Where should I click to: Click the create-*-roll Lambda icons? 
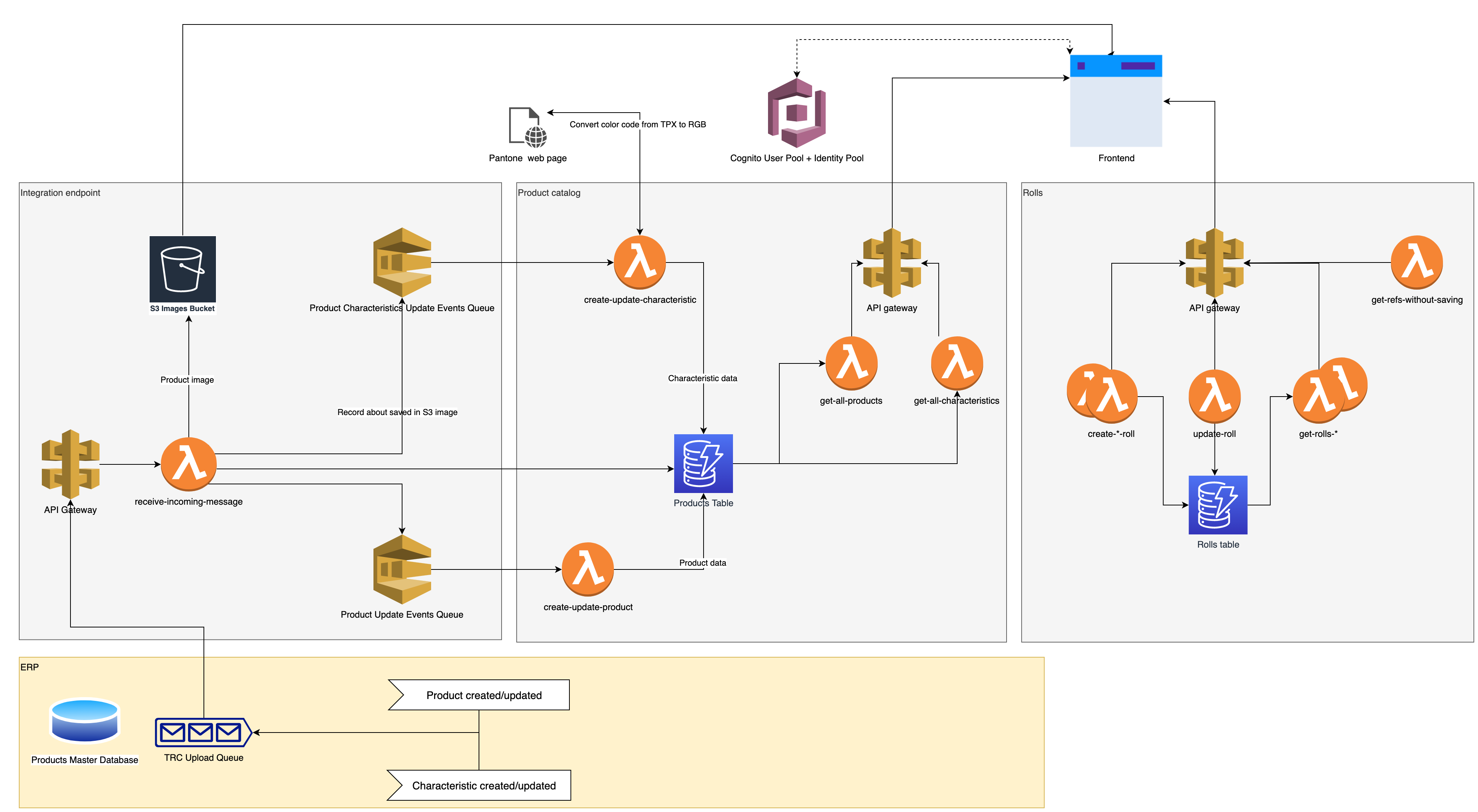point(1102,394)
